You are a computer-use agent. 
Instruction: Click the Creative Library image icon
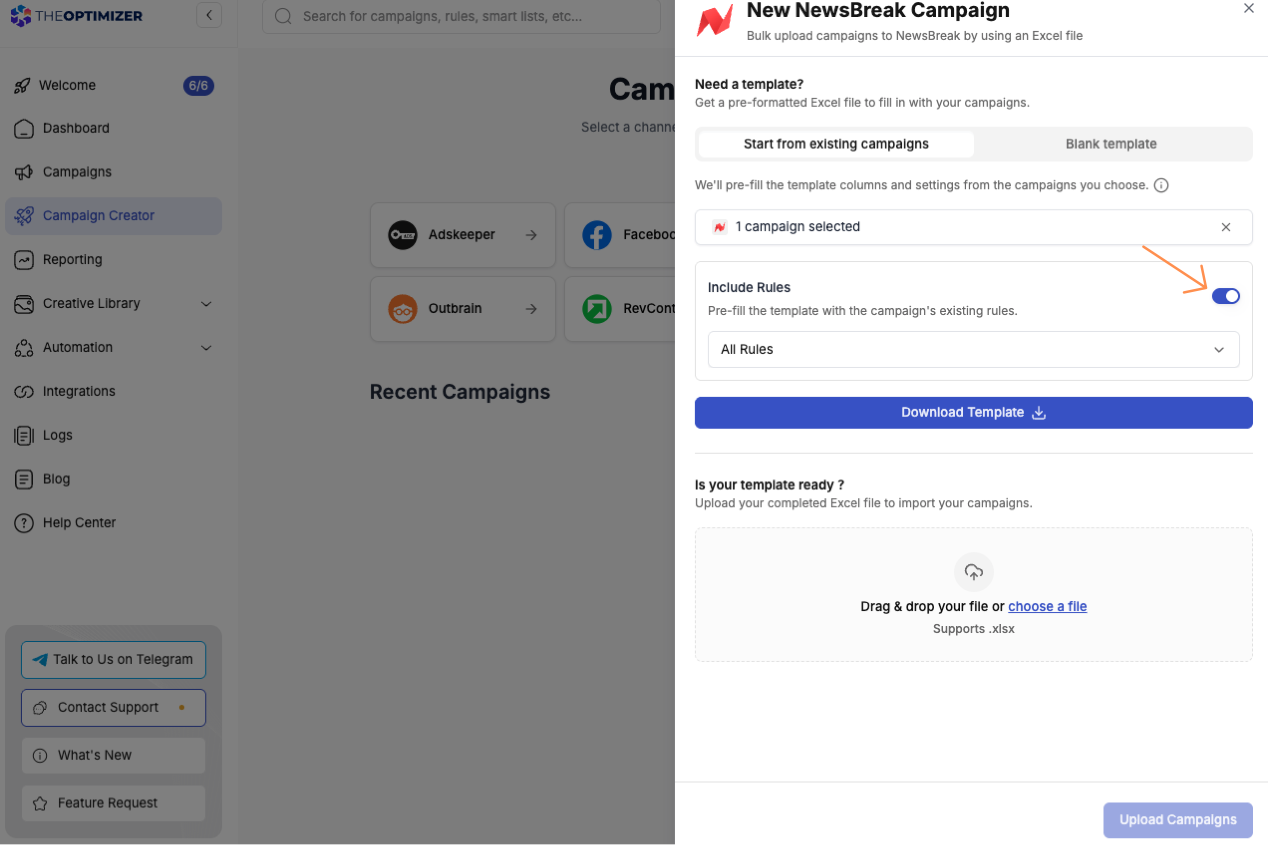24,304
